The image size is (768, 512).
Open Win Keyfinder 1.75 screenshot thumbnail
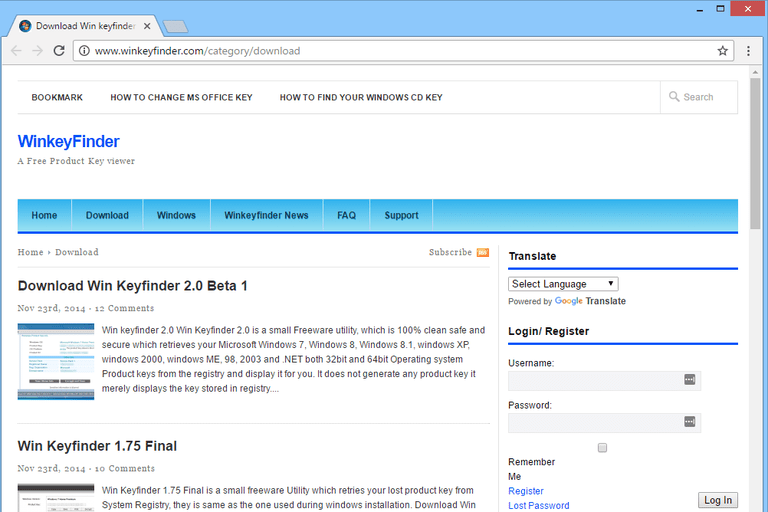click(x=56, y=498)
